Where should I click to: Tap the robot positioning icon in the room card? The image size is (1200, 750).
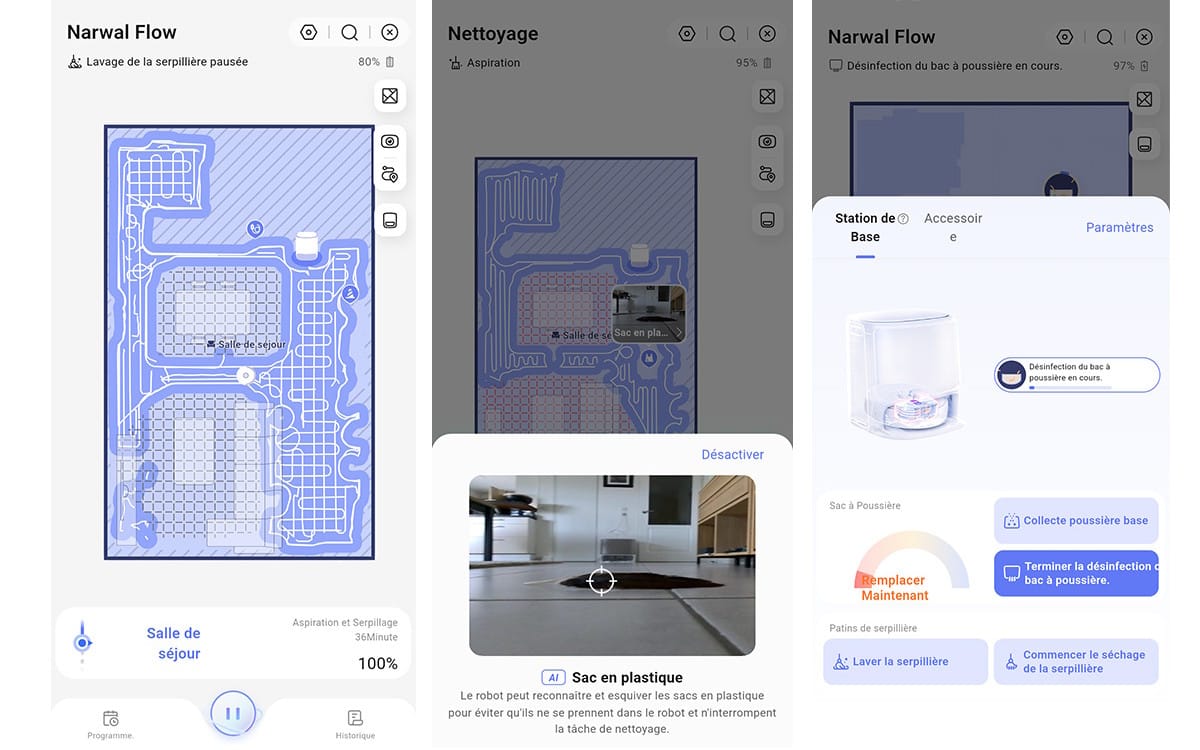coord(83,642)
